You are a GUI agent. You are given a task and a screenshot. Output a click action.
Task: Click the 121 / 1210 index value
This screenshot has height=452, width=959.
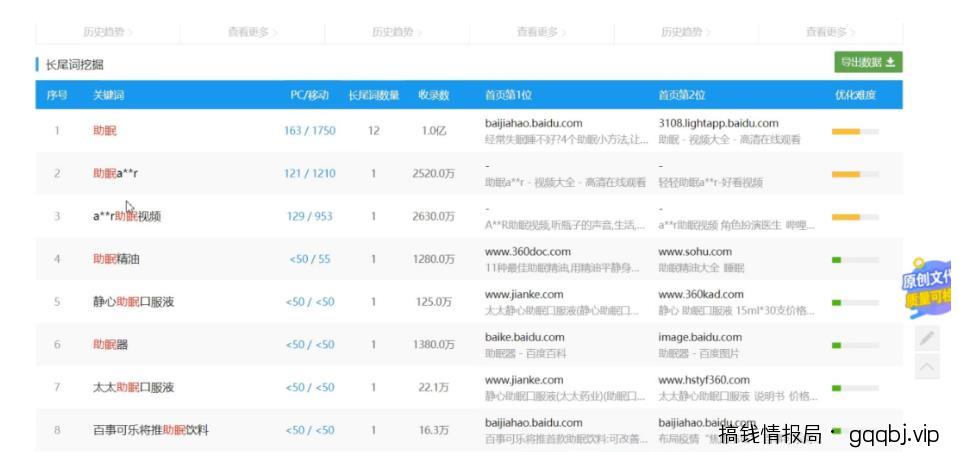pos(309,174)
